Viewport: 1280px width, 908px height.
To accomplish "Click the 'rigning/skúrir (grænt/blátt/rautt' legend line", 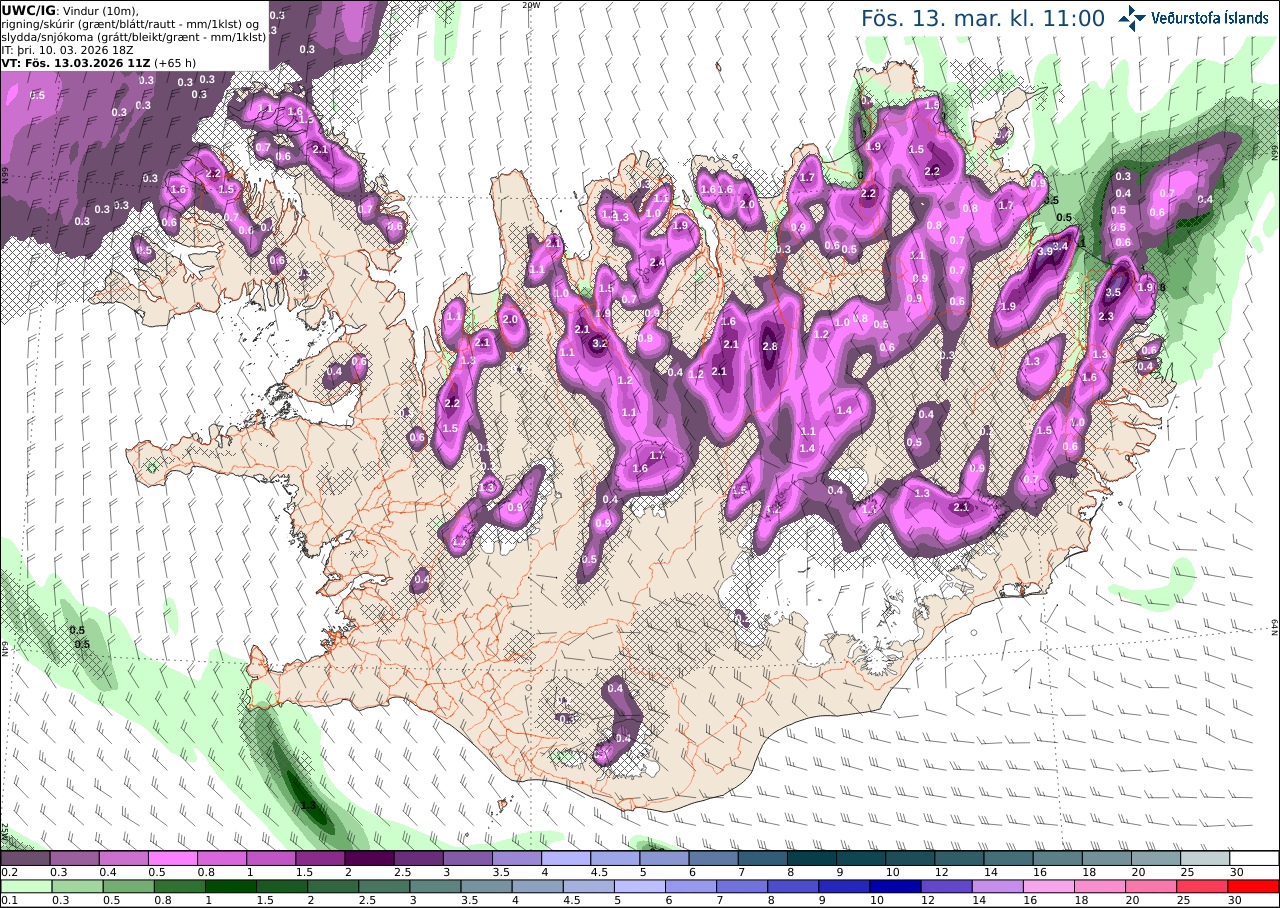I will [130, 23].
